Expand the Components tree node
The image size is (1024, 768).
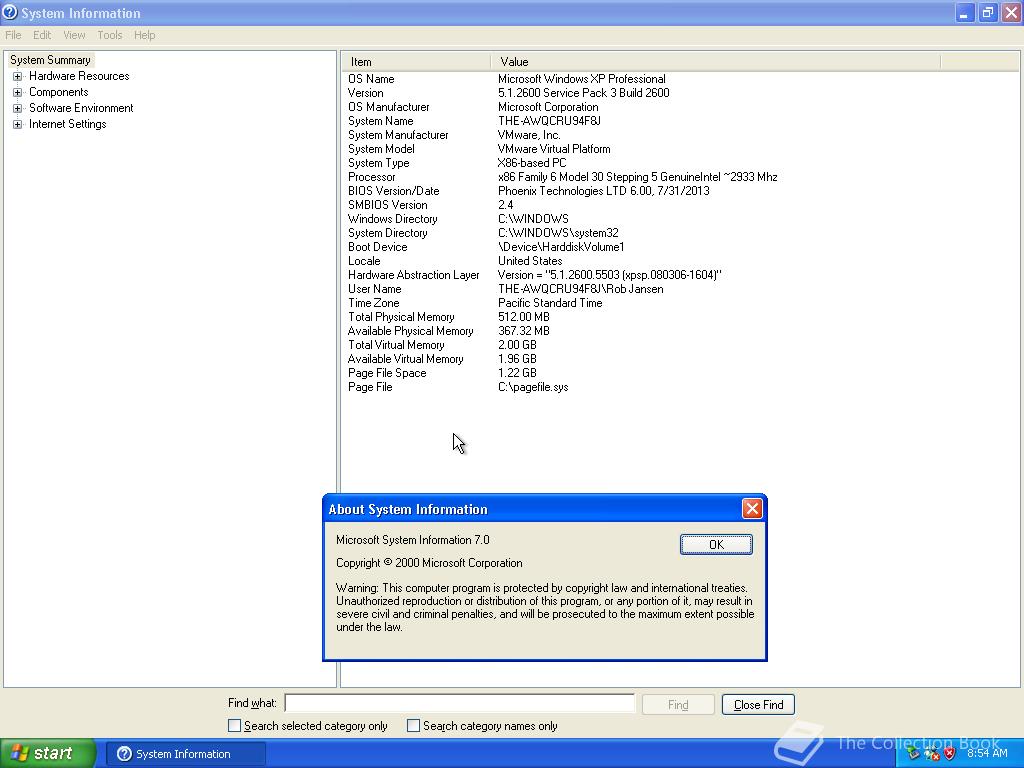[18, 93]
